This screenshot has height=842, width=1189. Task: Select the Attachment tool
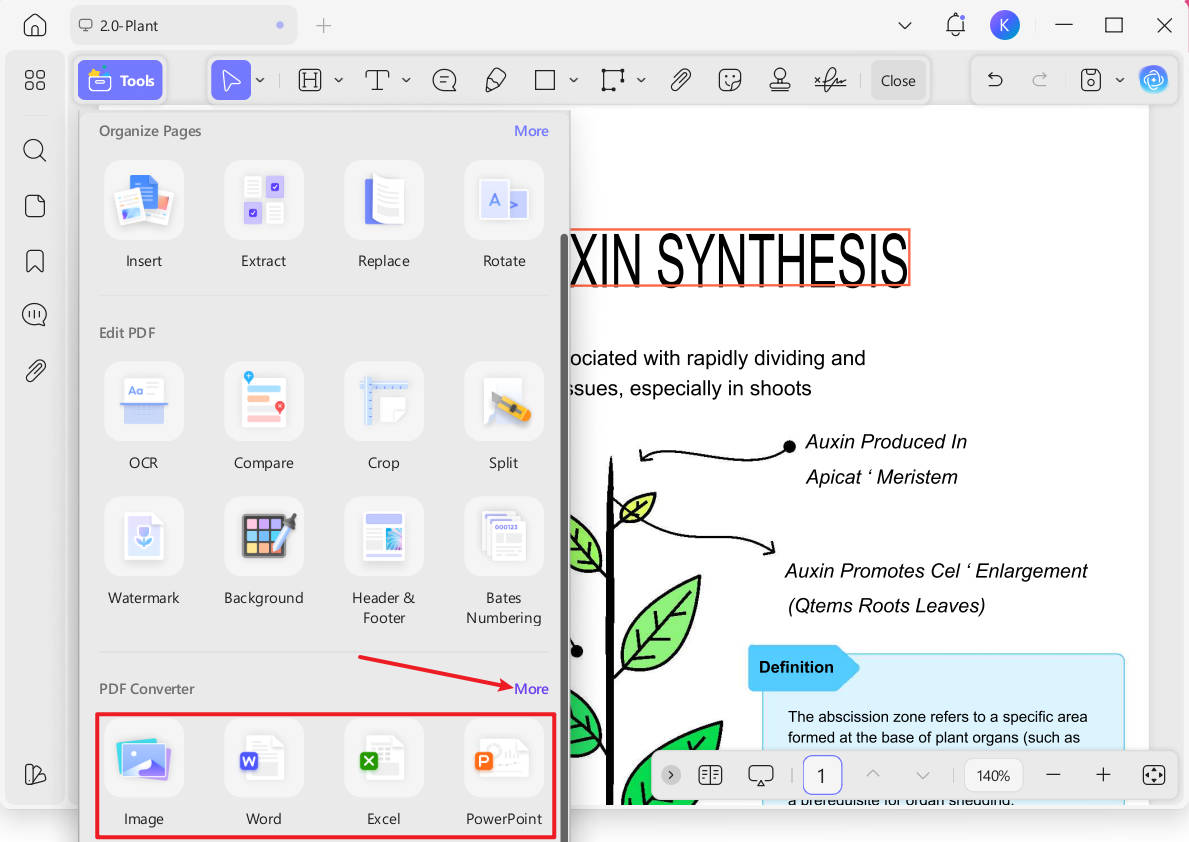pos(681,80)
